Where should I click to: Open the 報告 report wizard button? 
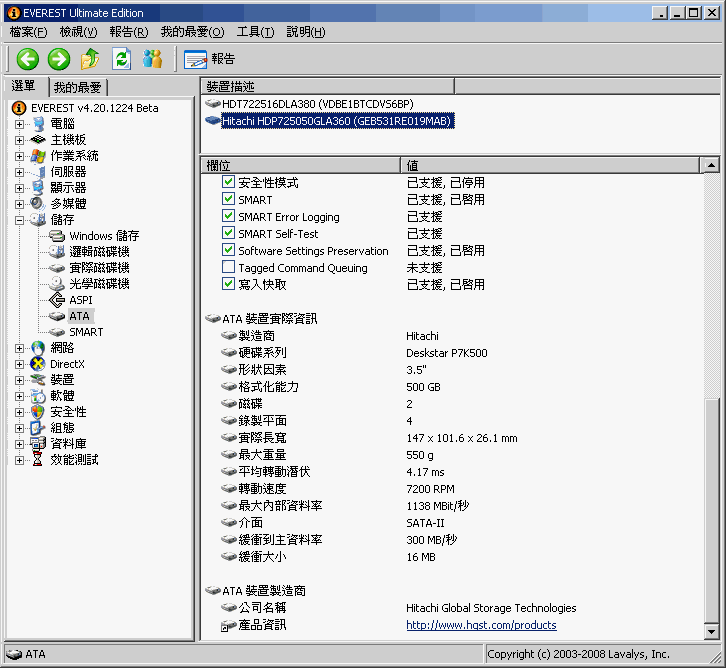click(209, 59)
